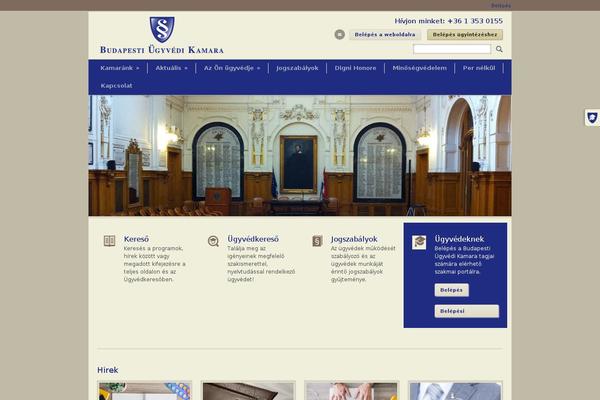Click the paragraph icon next to Jogszabályok
The height and width of the screenshot is (400, 600).
click(317, 241)
